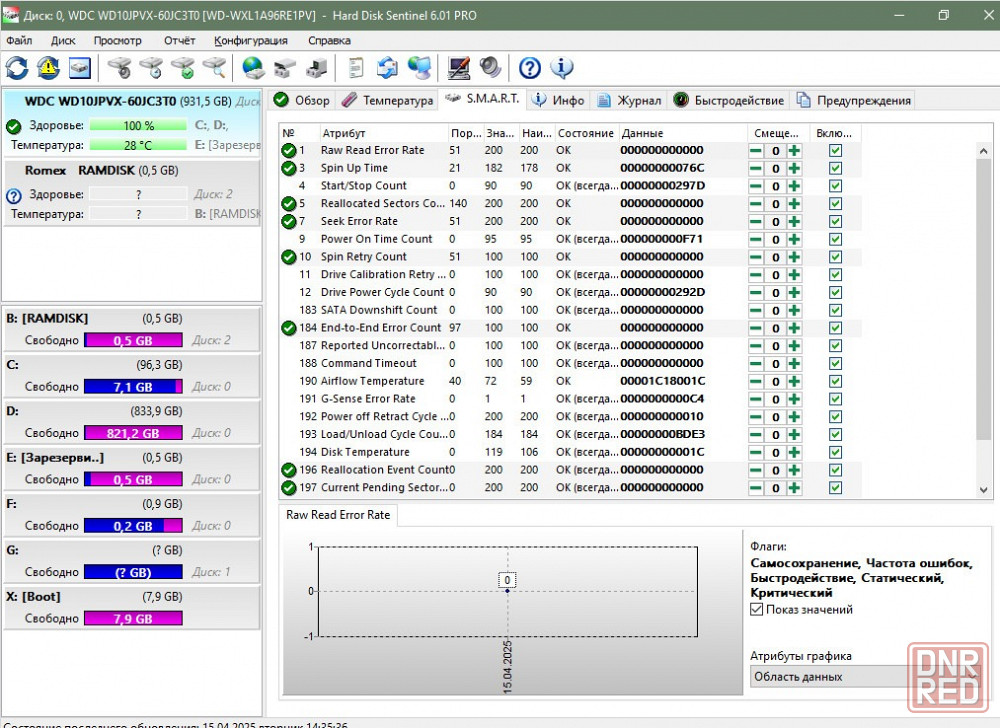Screen dimensions: 1000x728
Task: Uncheck enable box for Current Pending Sector
Action: click(835, 488)
